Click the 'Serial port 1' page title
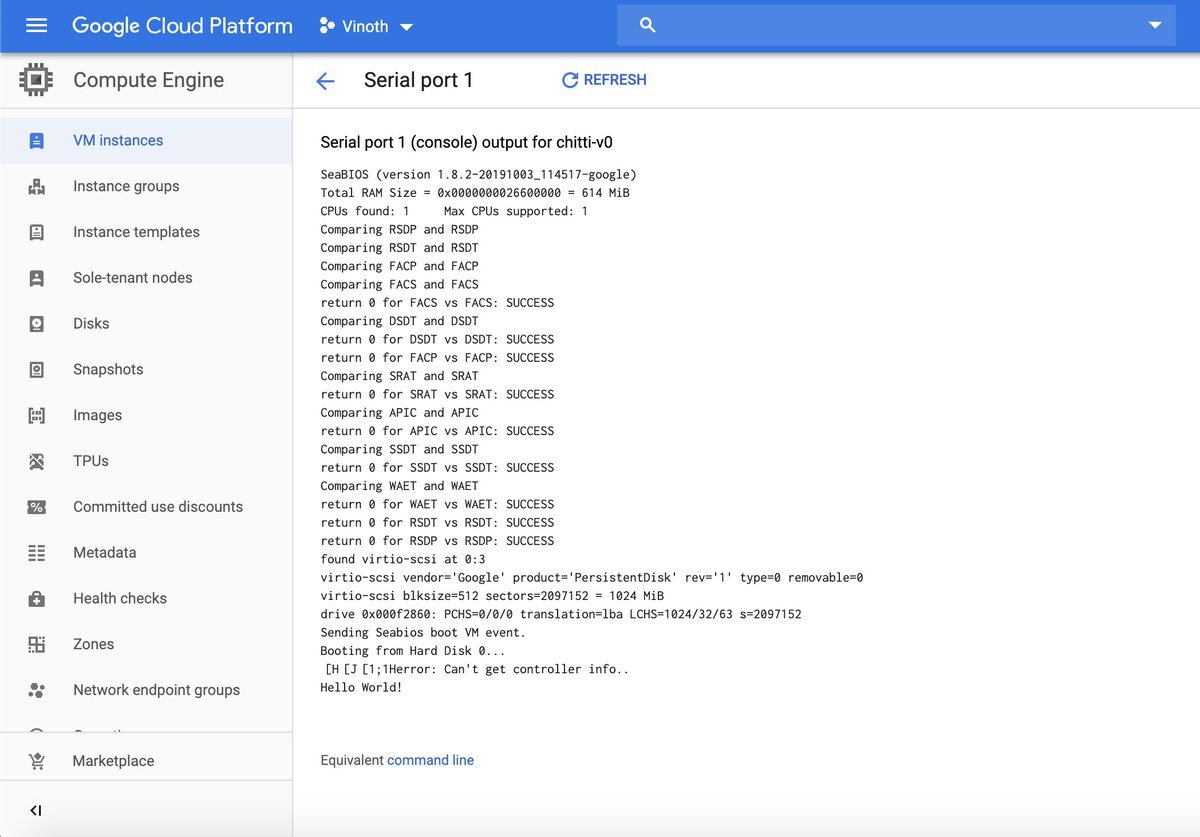The width and height of the screenshot is (1200, 837). point(418,80)
